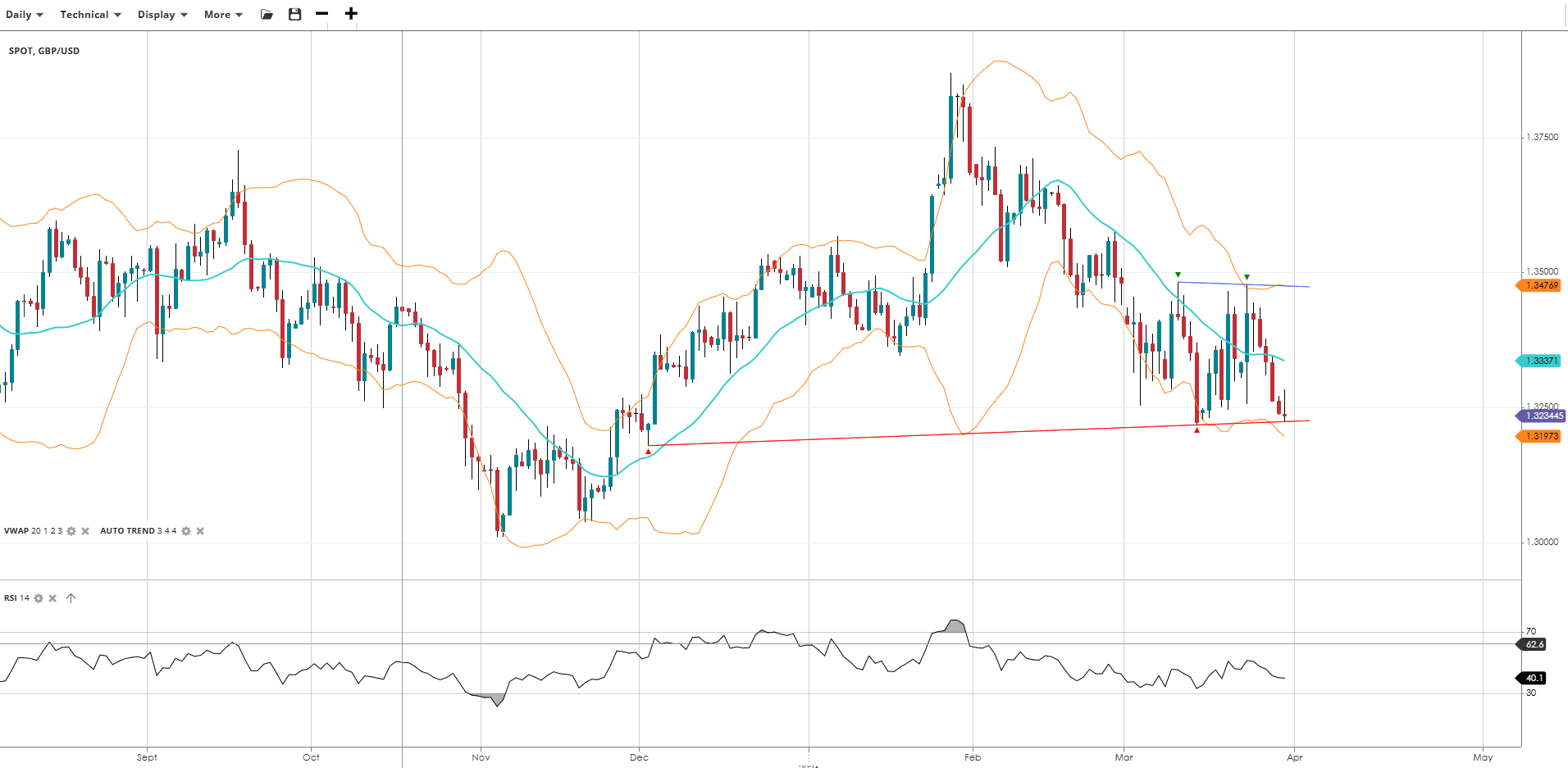Remove the VWAP indicator
Screen dimensions: 1568x768
85,531
